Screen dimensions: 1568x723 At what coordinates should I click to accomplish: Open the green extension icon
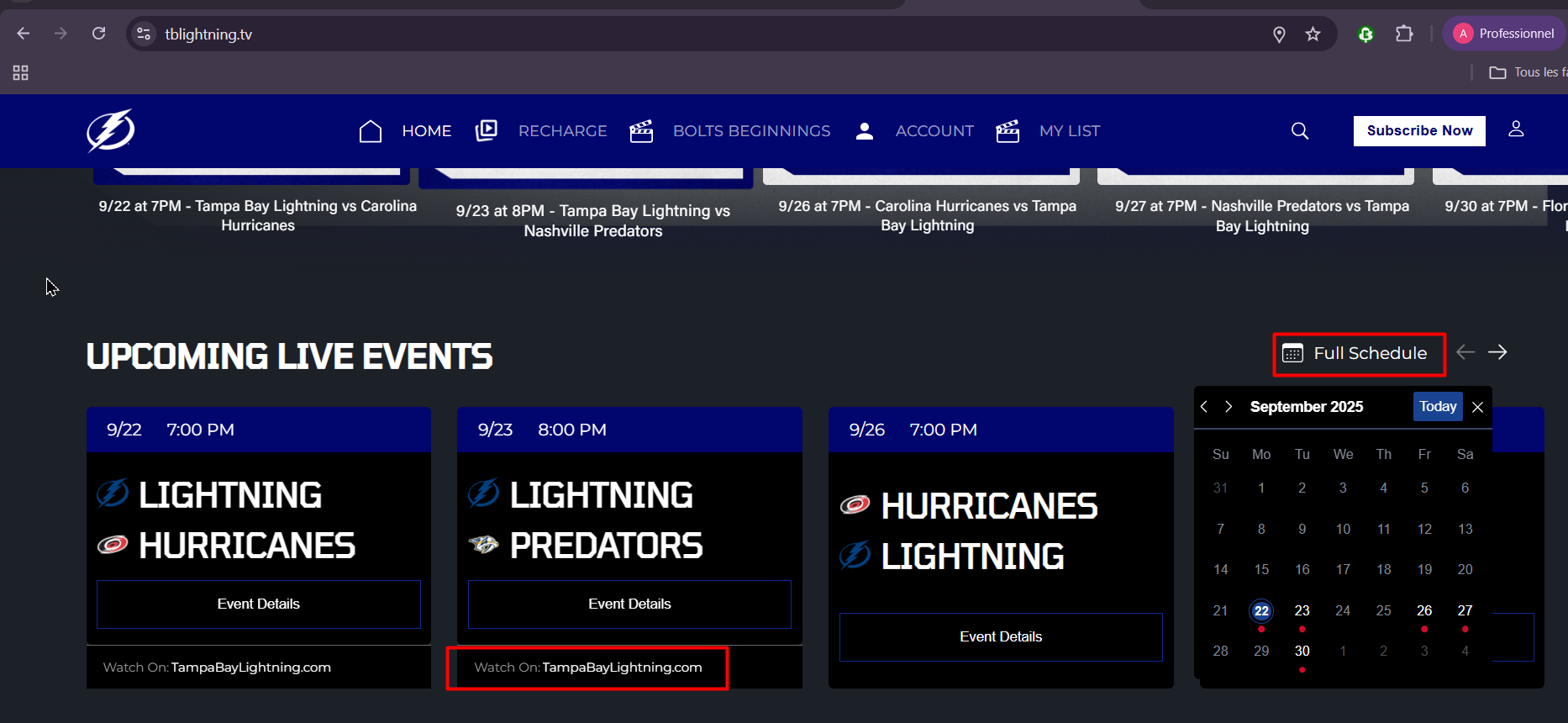1365,34
